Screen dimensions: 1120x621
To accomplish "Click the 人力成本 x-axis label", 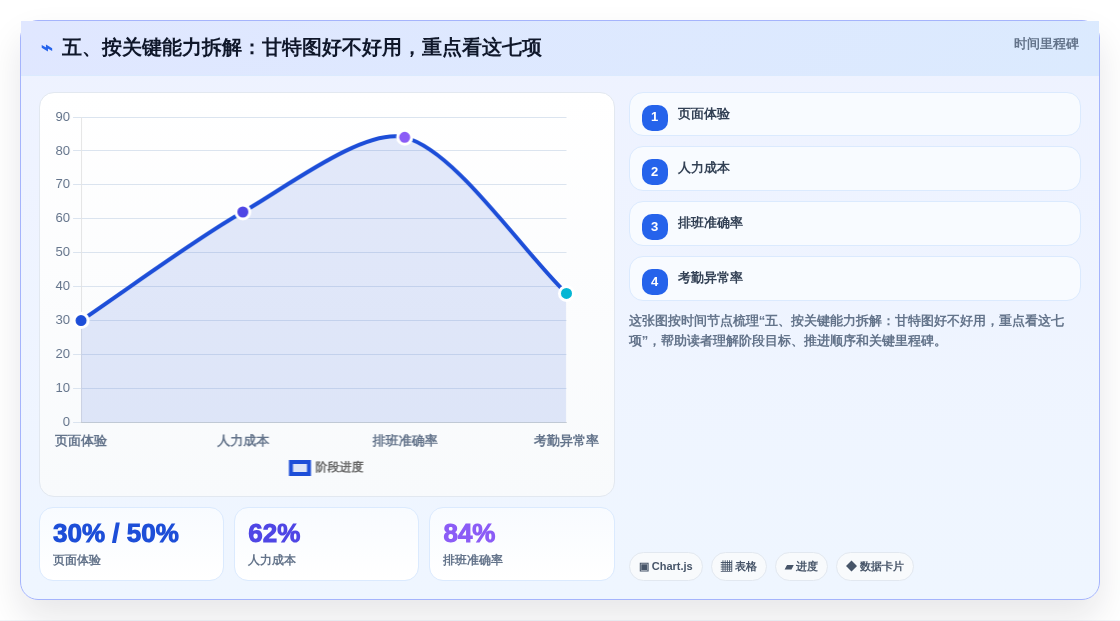I will [x=243, y=441].
